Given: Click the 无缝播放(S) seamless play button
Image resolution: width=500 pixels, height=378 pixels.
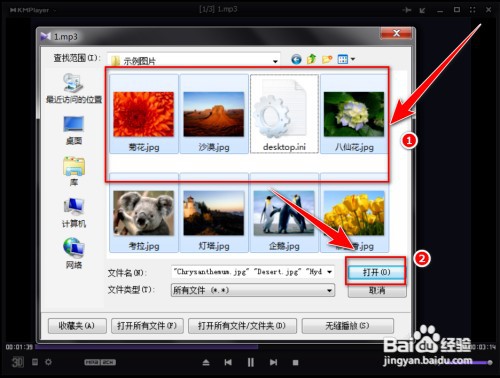Looking at the screenshot, I should (348, 326).
